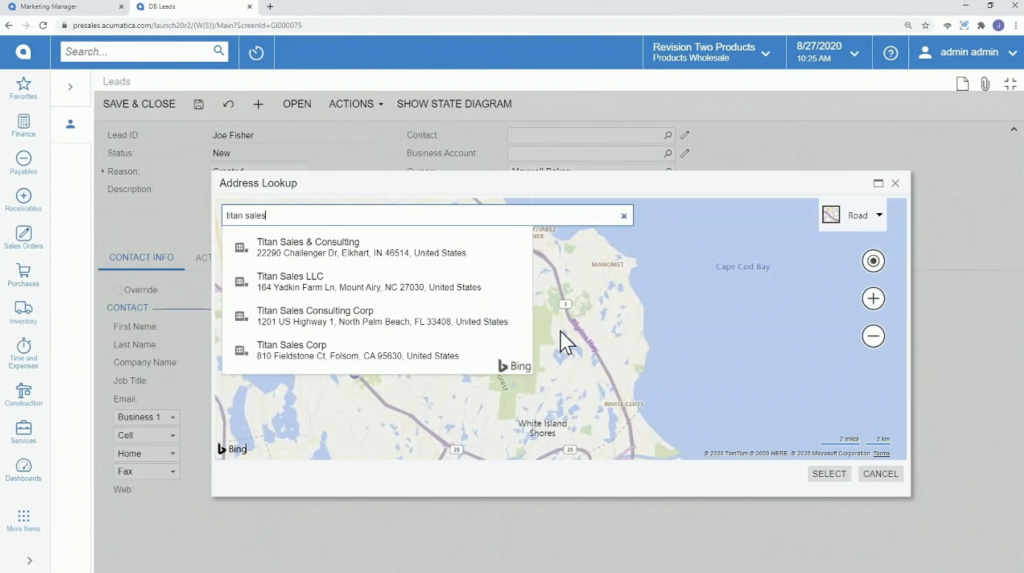
Task: Click CANCEL in Address Lookup dialog
Action: [880, 474]
